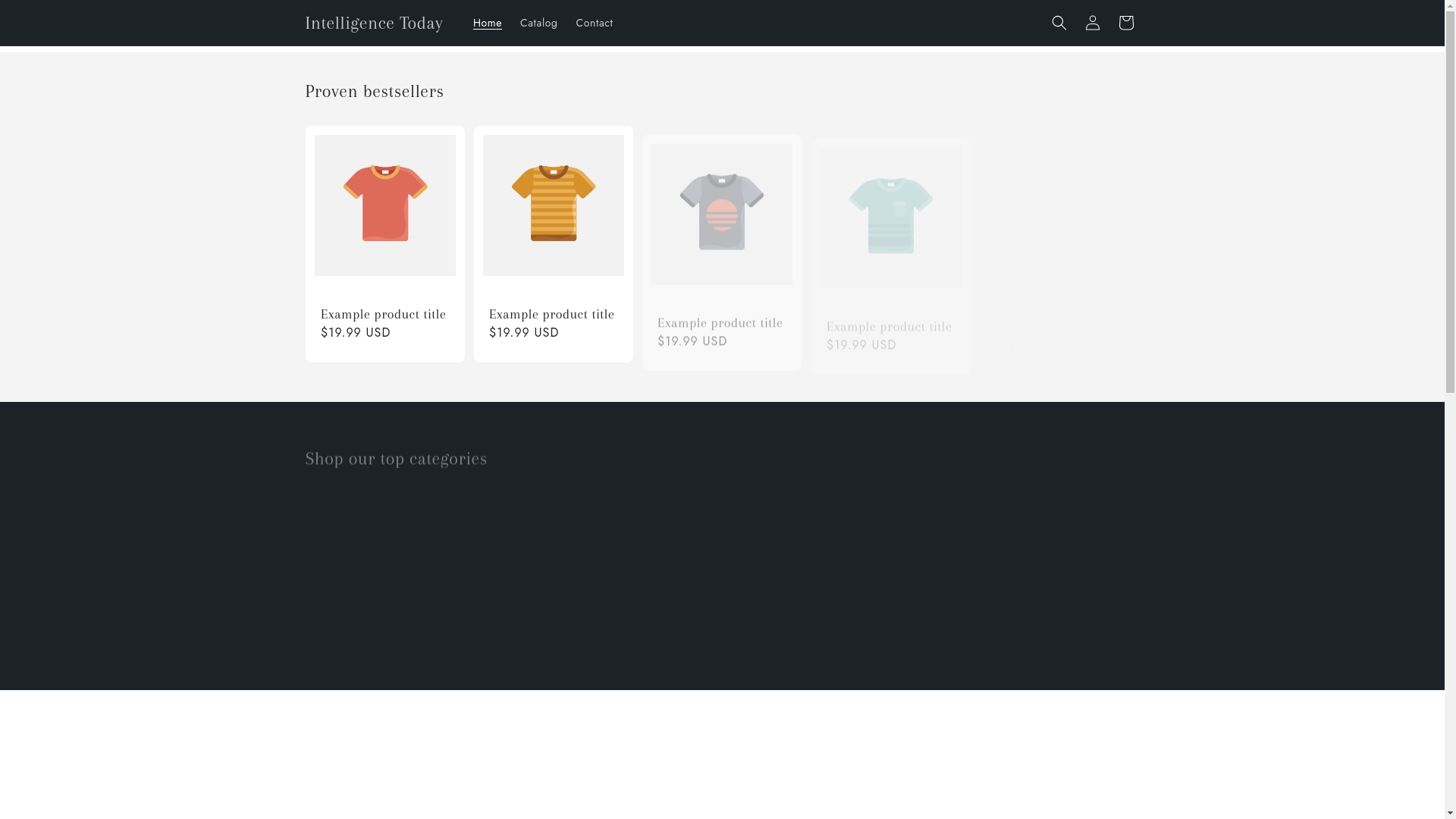Click the scrollbar down arrow
This screenshot has width=1456, height=819.
click(x=1450, y=813)
